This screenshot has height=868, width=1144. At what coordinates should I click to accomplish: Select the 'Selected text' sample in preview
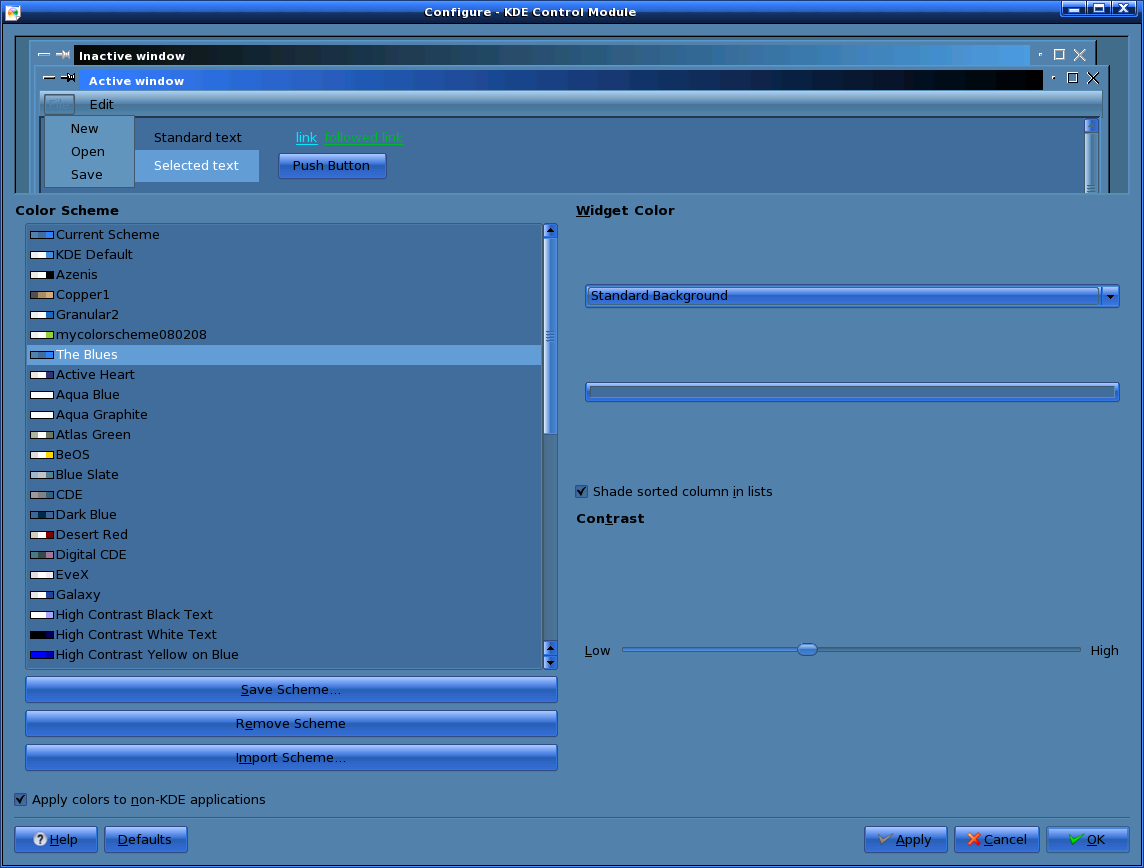[x=196, y=166]
